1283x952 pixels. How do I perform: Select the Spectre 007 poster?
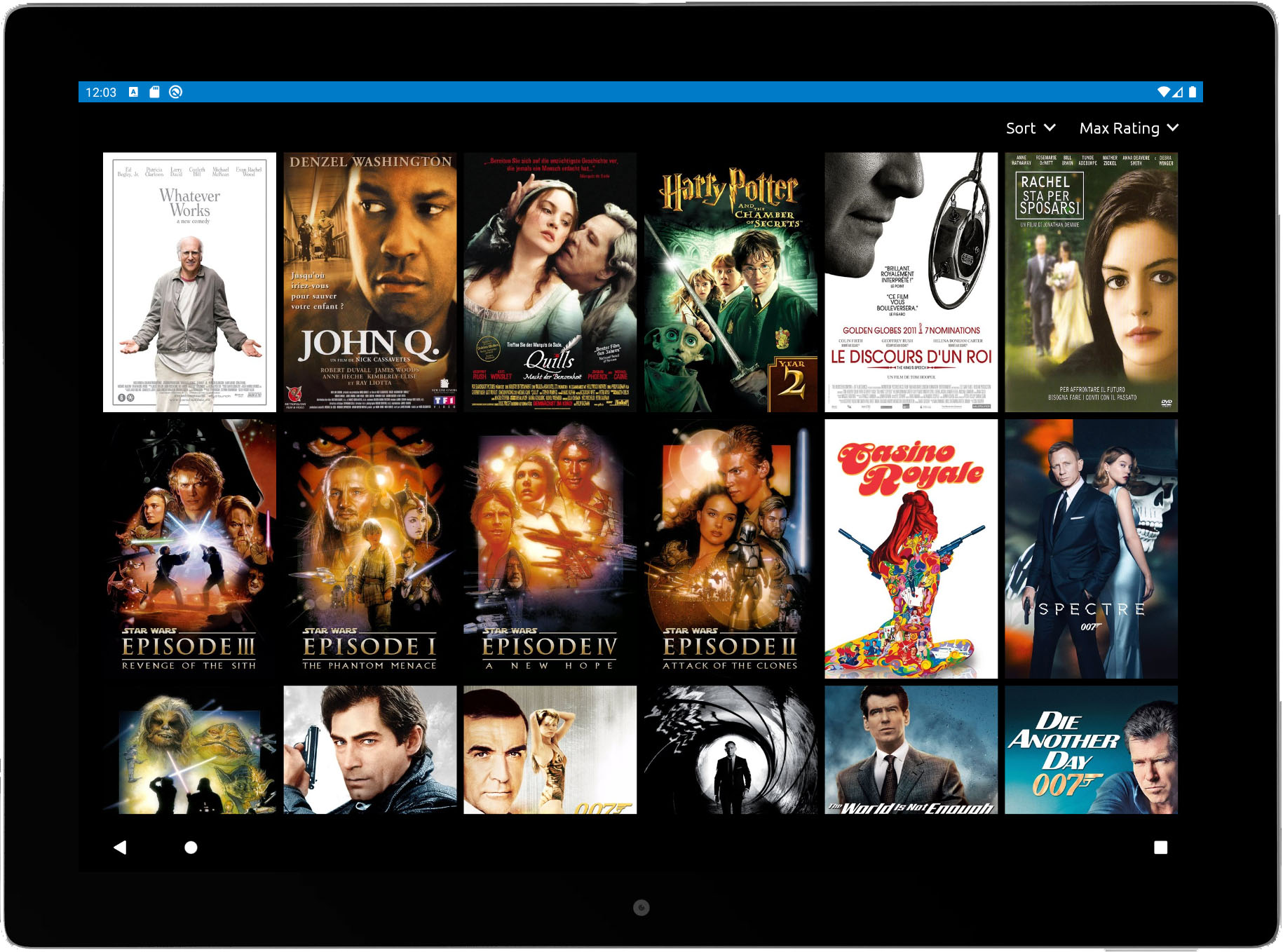tap(1092, 549)
